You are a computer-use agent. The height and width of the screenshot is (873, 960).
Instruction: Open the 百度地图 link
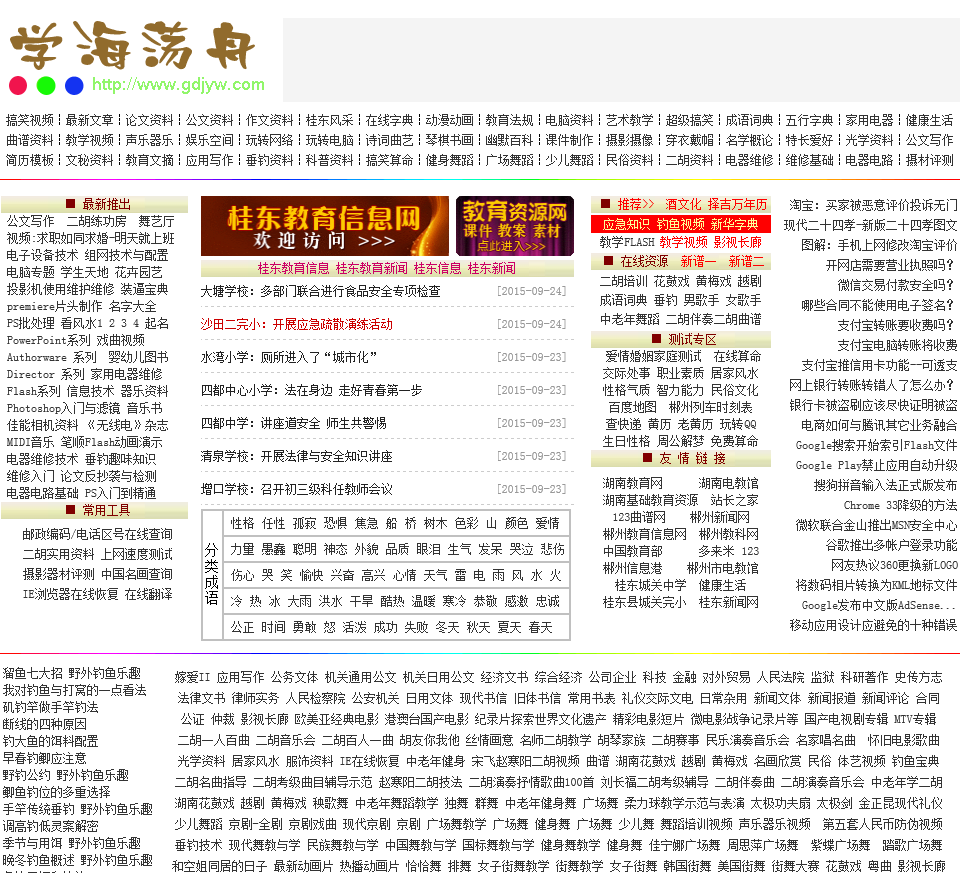(632, 407)
